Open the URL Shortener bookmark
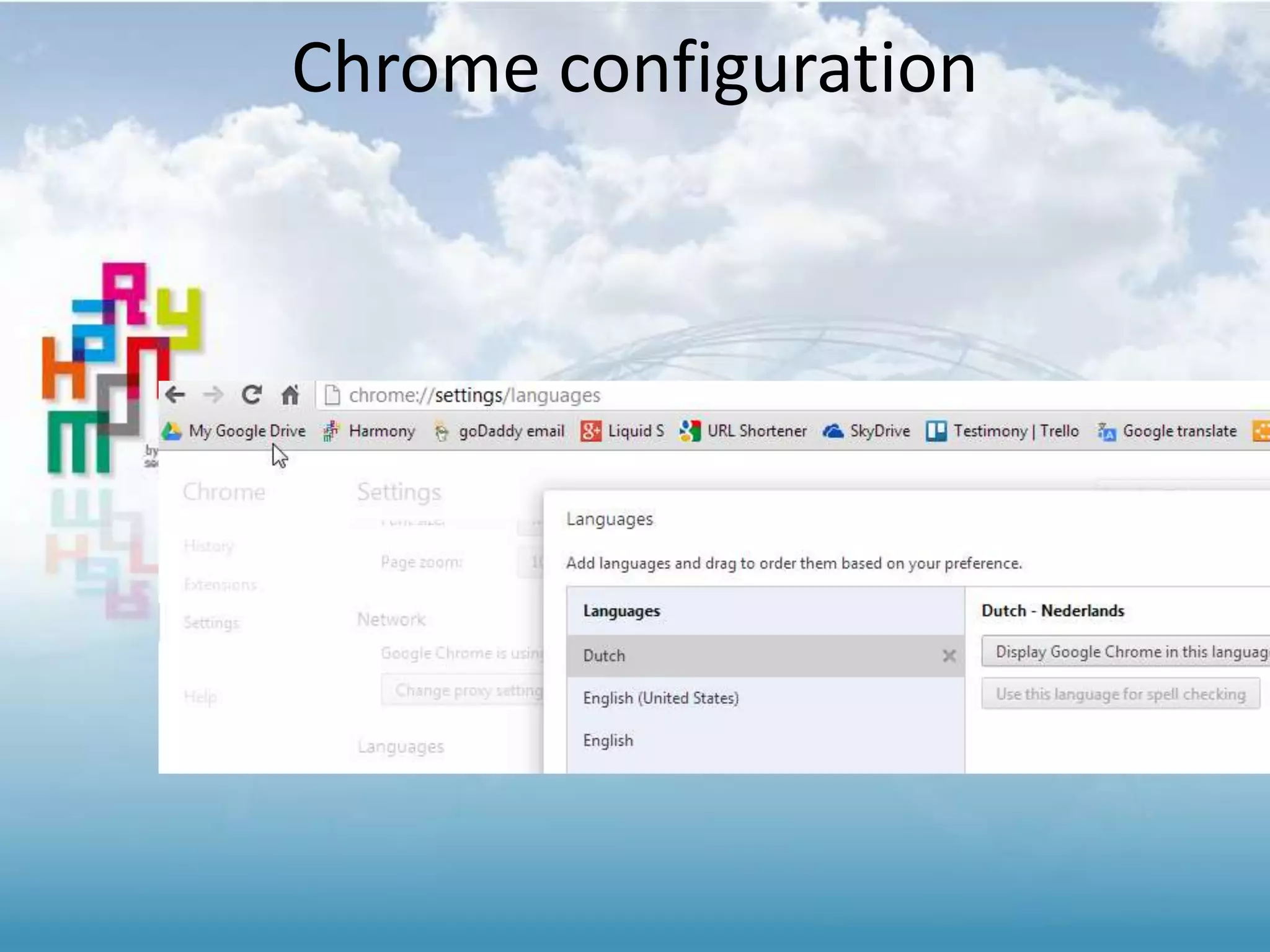 point(743,431)
